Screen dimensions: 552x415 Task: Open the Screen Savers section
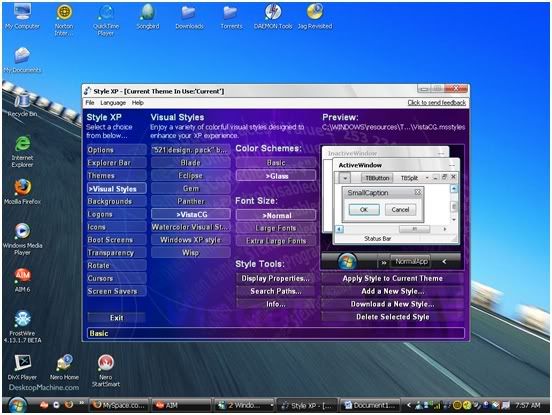(x=117, y=291)
